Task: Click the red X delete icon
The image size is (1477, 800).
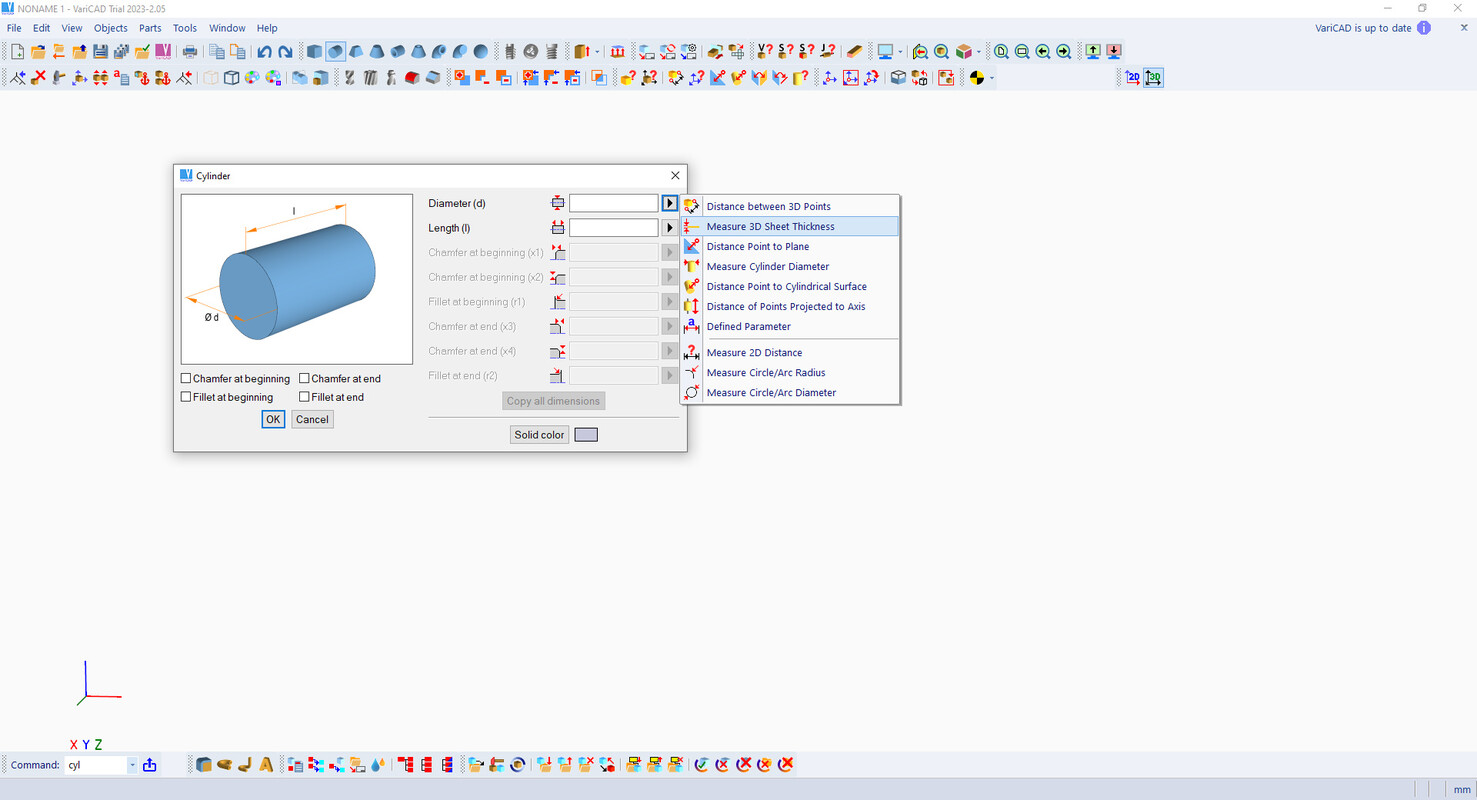Action: (x=39, y=77)
